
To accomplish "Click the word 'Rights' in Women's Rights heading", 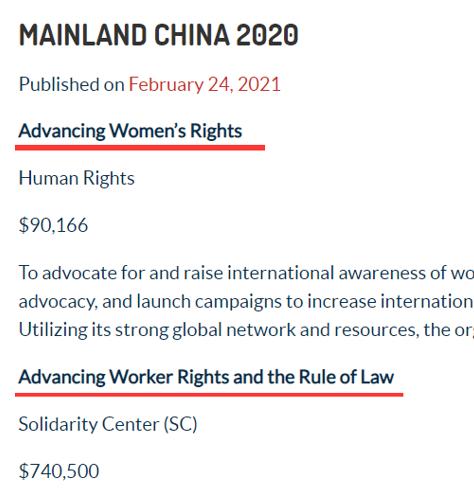I will (x=216, y=131).
